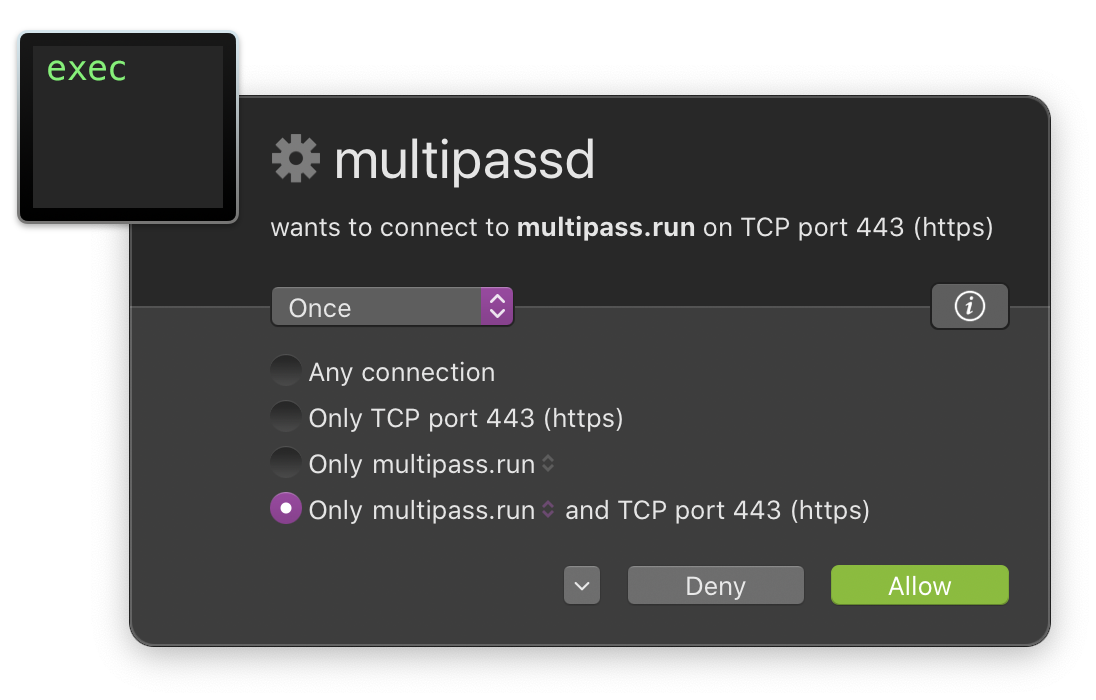Open the Once duration dropdown

click(392, 307)
